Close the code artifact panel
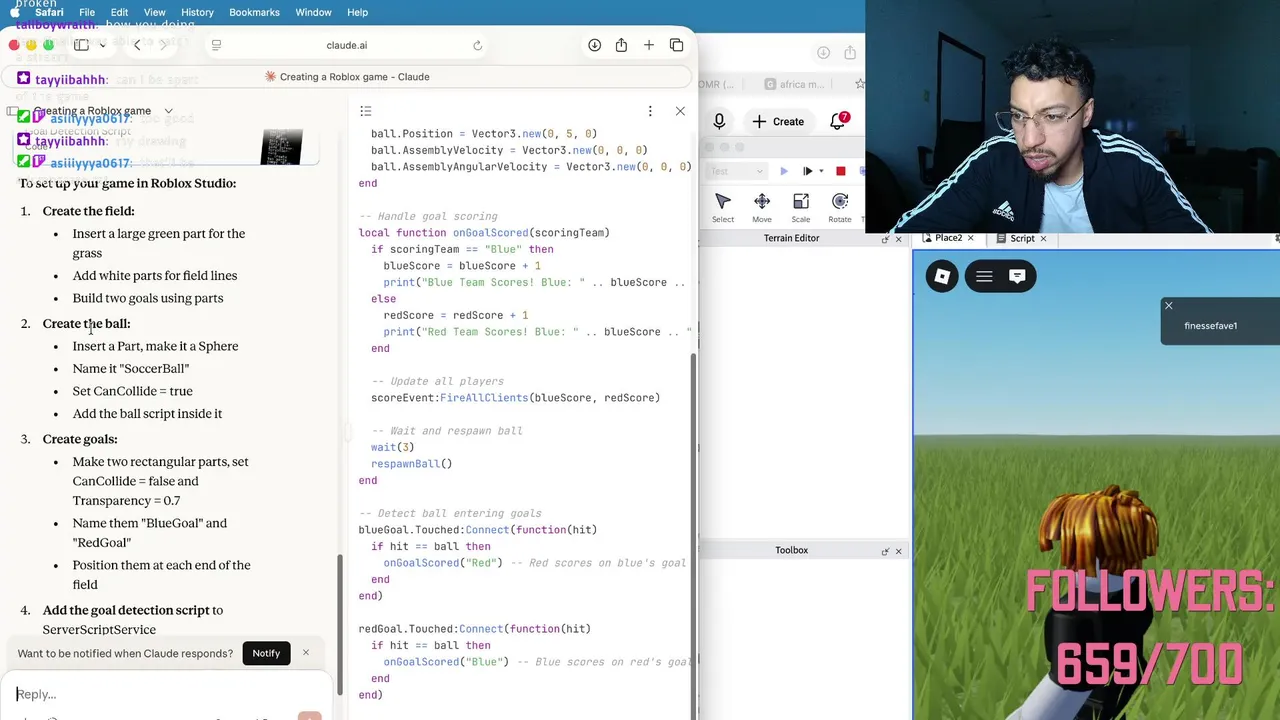This screenshot has width=1280, height=720. click(x=680, y=111)
